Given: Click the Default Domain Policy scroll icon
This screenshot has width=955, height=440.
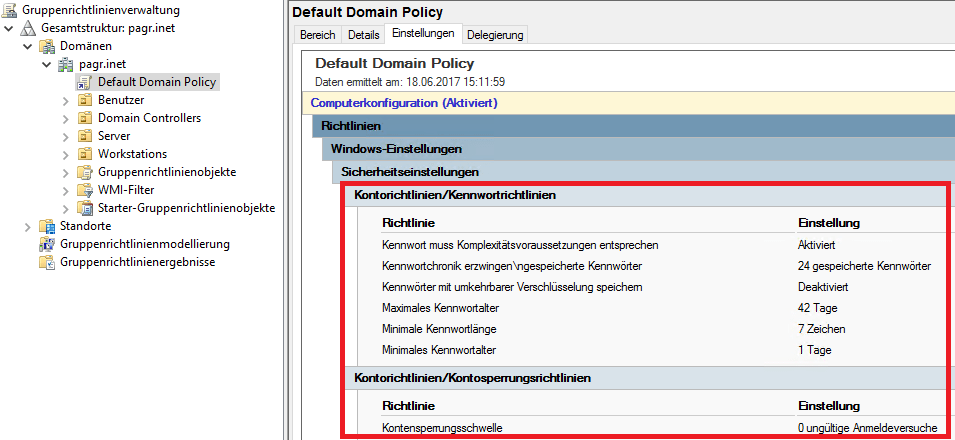Looking at the screenshot, I should [x=84, y=82].
